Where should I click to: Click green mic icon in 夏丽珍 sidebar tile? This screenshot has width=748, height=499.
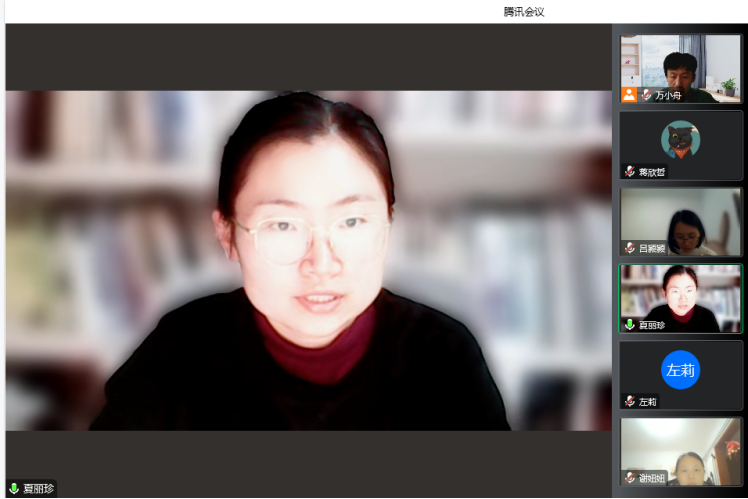[x=630, y=324]
